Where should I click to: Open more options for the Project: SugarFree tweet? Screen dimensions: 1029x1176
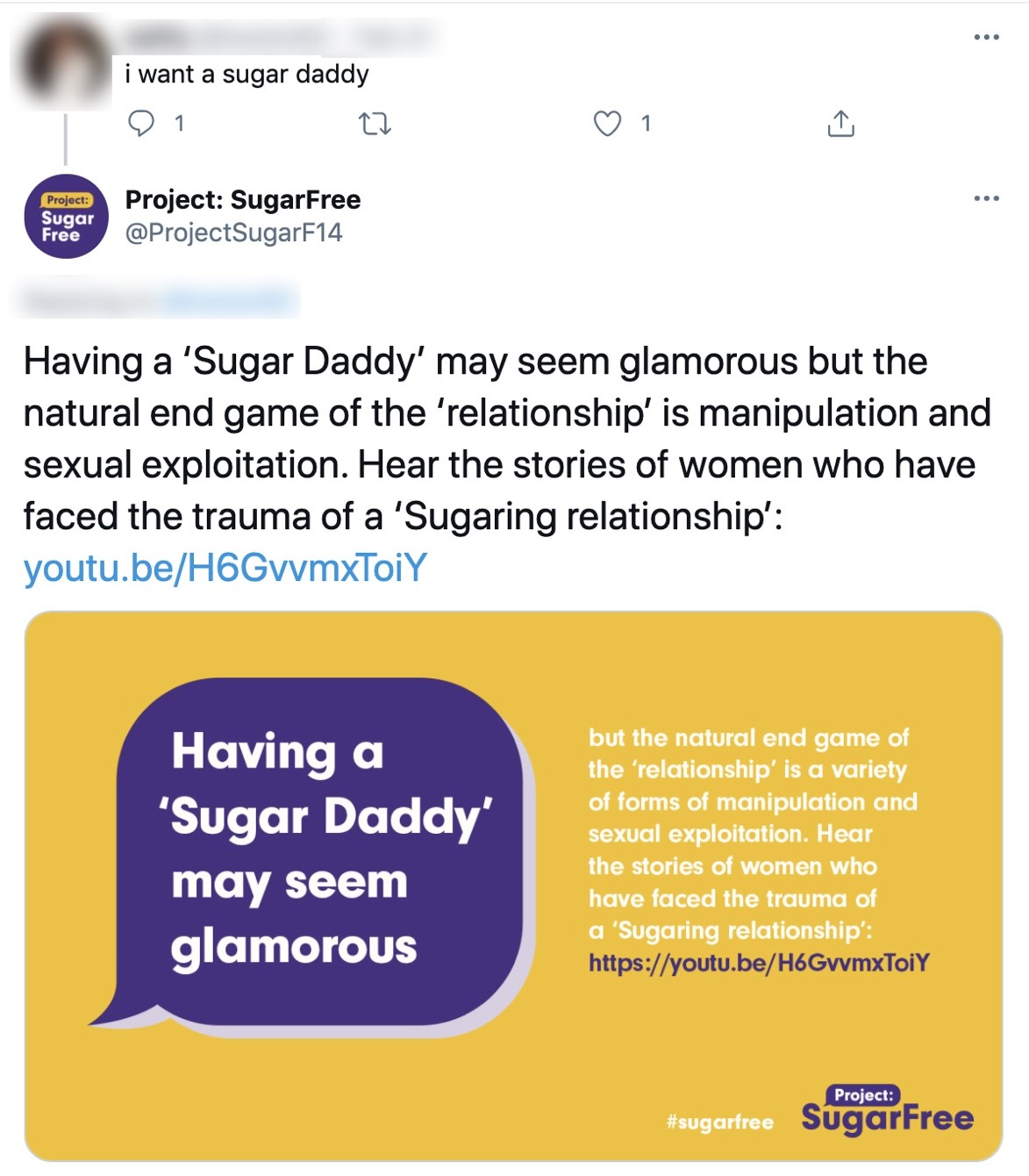[986, 198]
